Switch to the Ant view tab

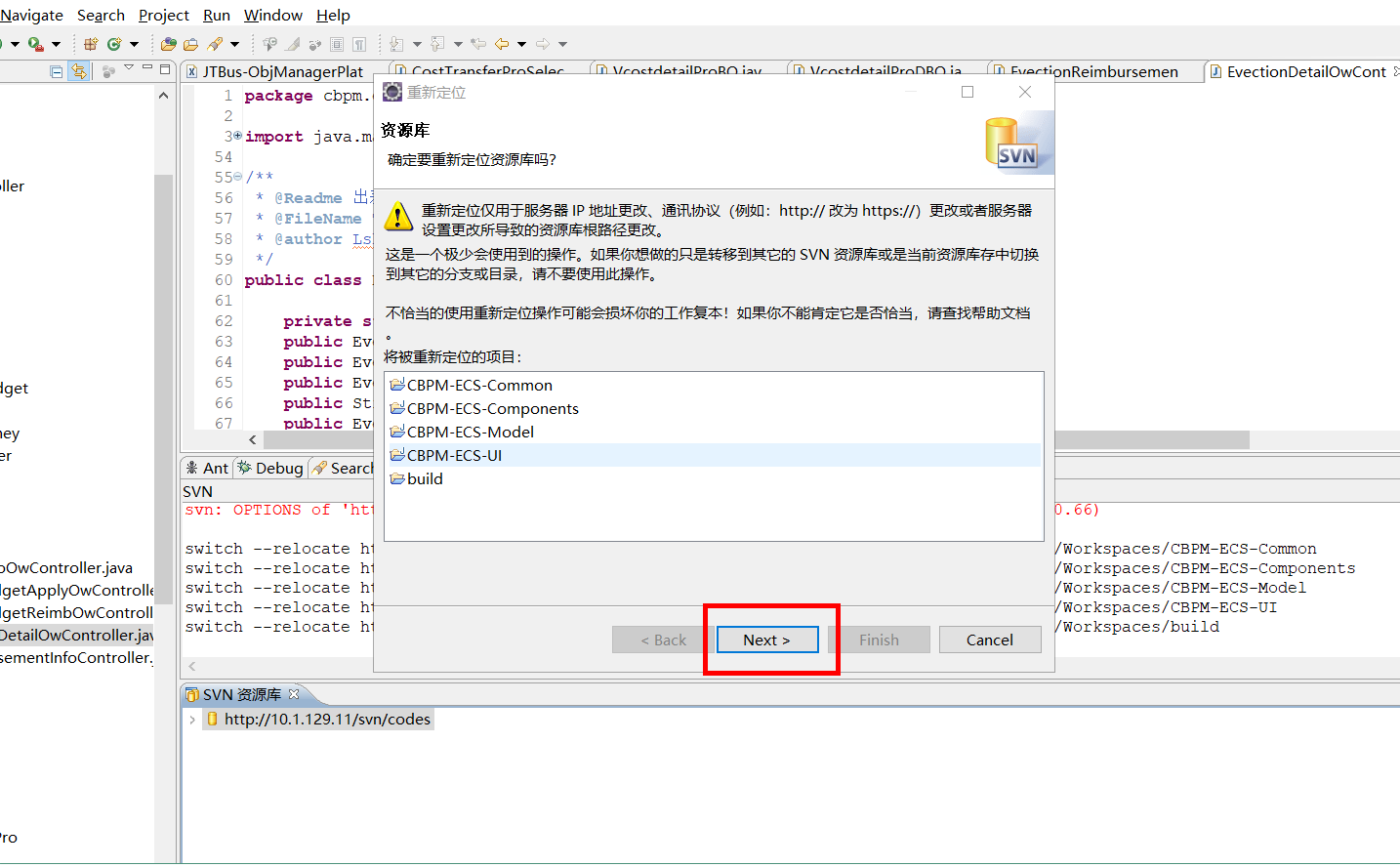(x=207, y=468)
